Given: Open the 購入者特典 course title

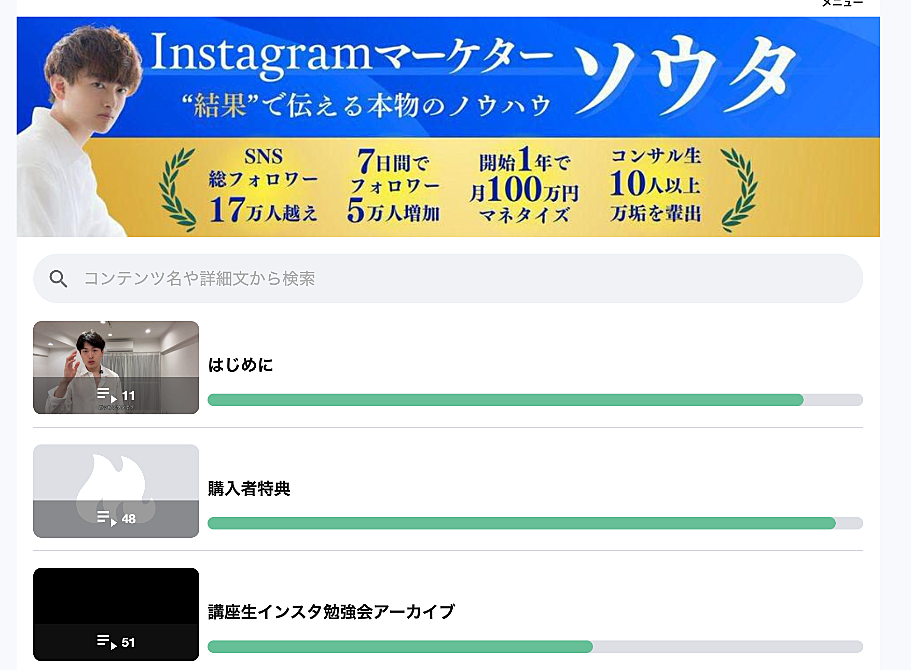Looking at the screenshot, I should 249,489.
